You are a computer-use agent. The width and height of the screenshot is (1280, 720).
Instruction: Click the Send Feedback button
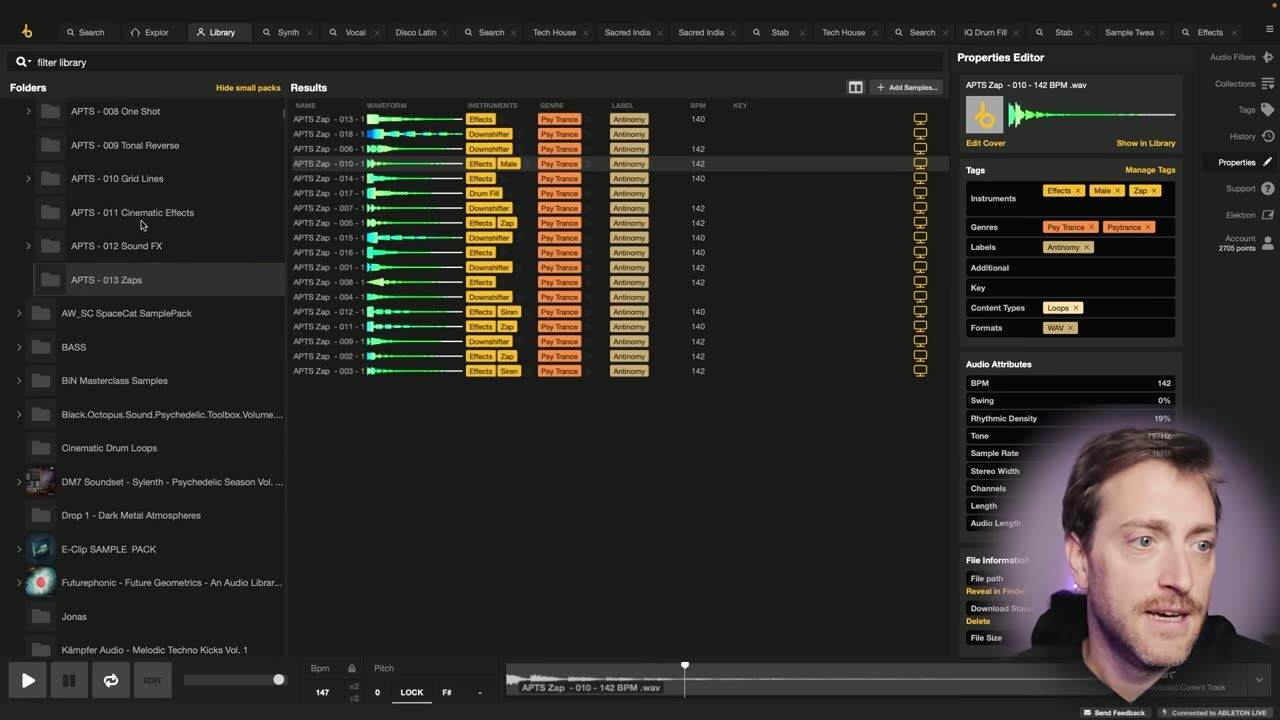[1114, 713]
